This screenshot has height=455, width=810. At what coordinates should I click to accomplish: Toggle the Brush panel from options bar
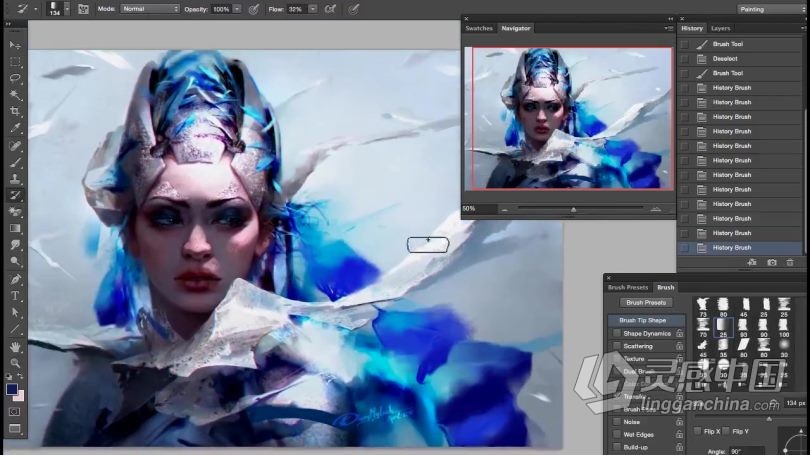[x=83, y=9]
